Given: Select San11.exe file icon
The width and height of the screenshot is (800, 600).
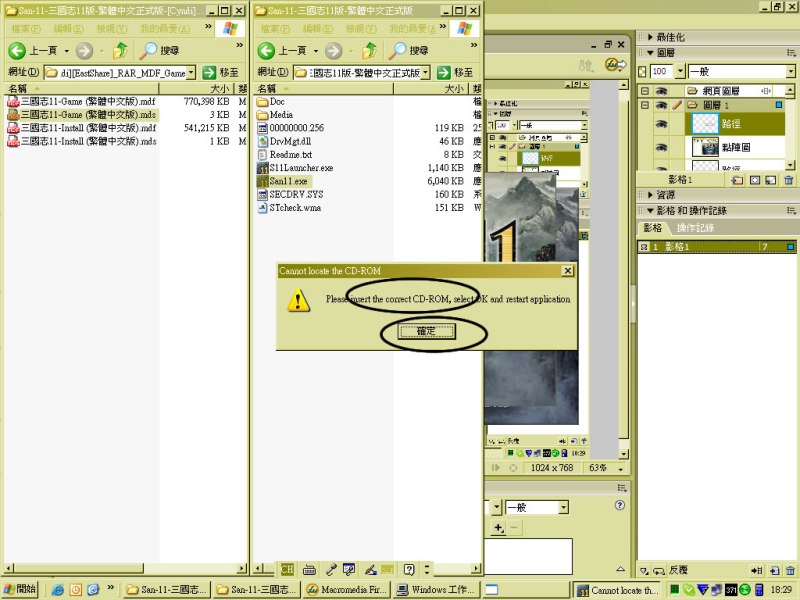Looking at the screenshot, I should coord(262,181).
